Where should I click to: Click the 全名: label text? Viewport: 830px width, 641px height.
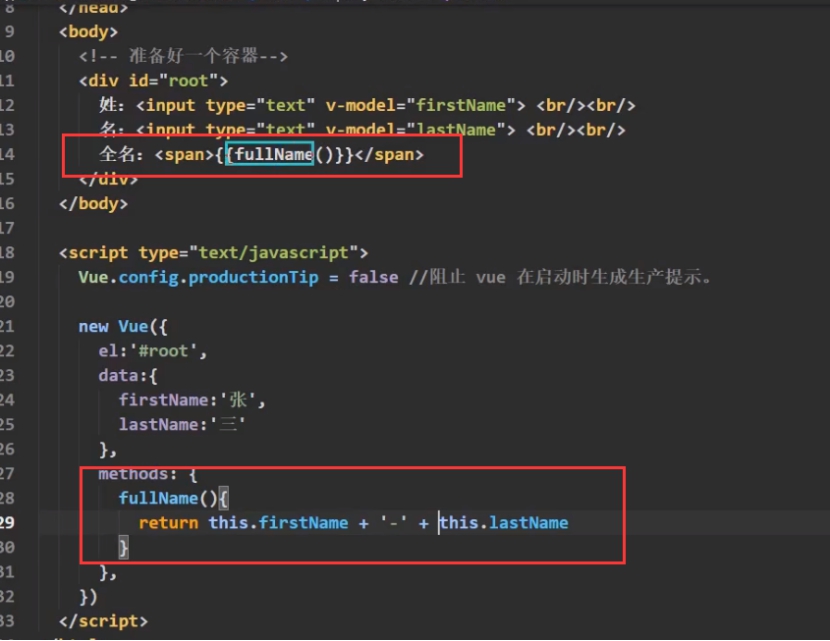121,154
